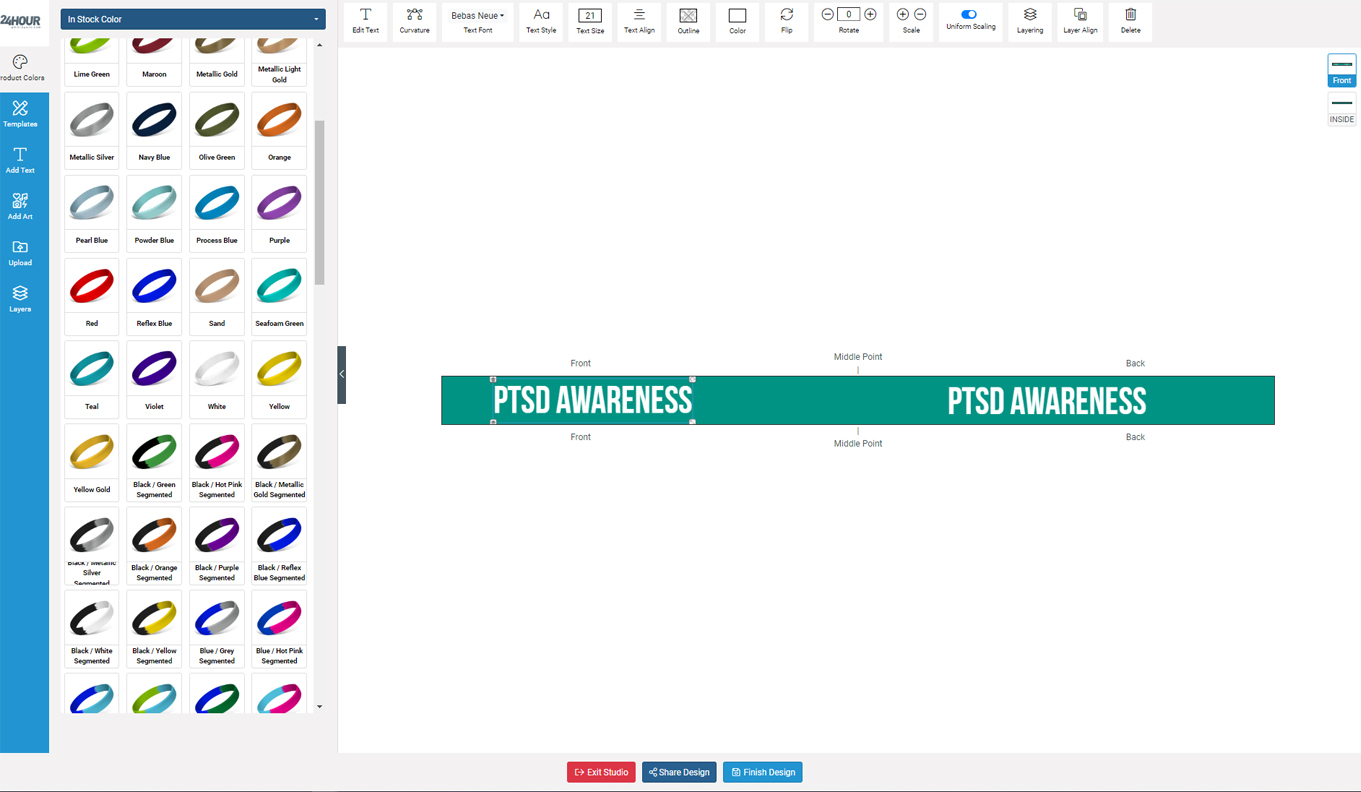The image size is (1361, 792).
Task: Open Text Align options
Action: pos(639,21)
